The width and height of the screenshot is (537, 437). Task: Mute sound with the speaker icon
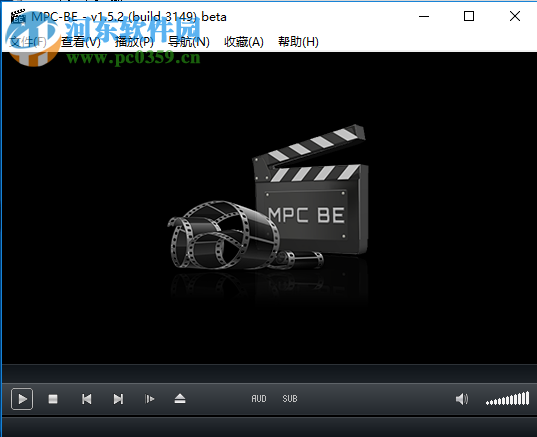pyautogui.click(x=462, y=399)
